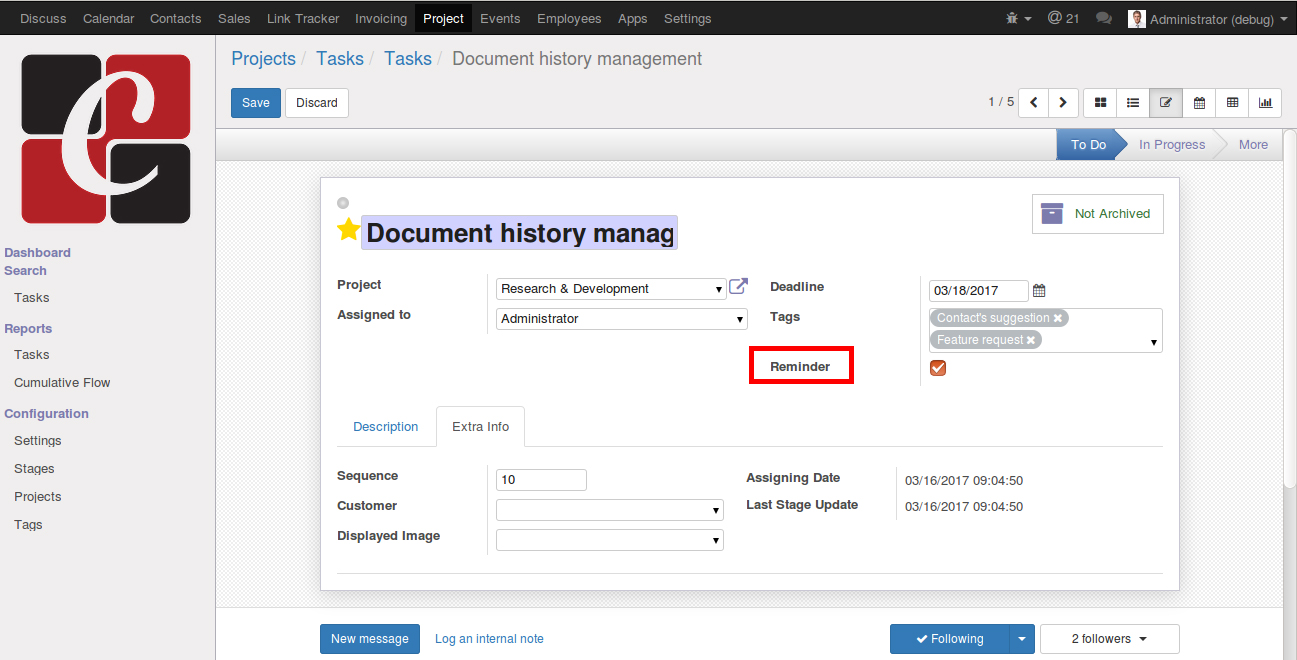The height and width of the screenshot is (660, 1297).
Task: Switch to kanban view
Action: point(1101,103)
